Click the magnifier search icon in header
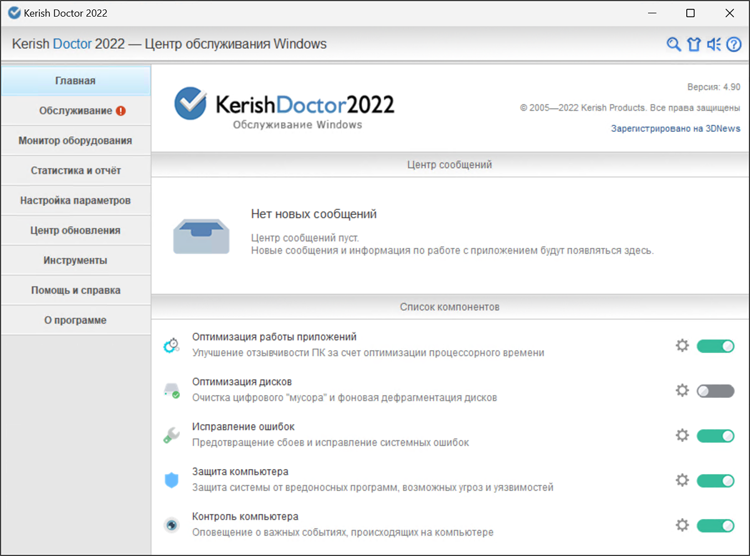The image size is (750, 556). [674, 44]
